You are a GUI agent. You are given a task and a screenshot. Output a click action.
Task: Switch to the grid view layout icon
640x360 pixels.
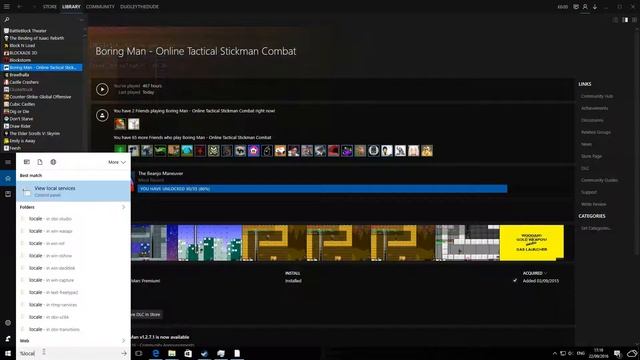click(x=634, y=20)
